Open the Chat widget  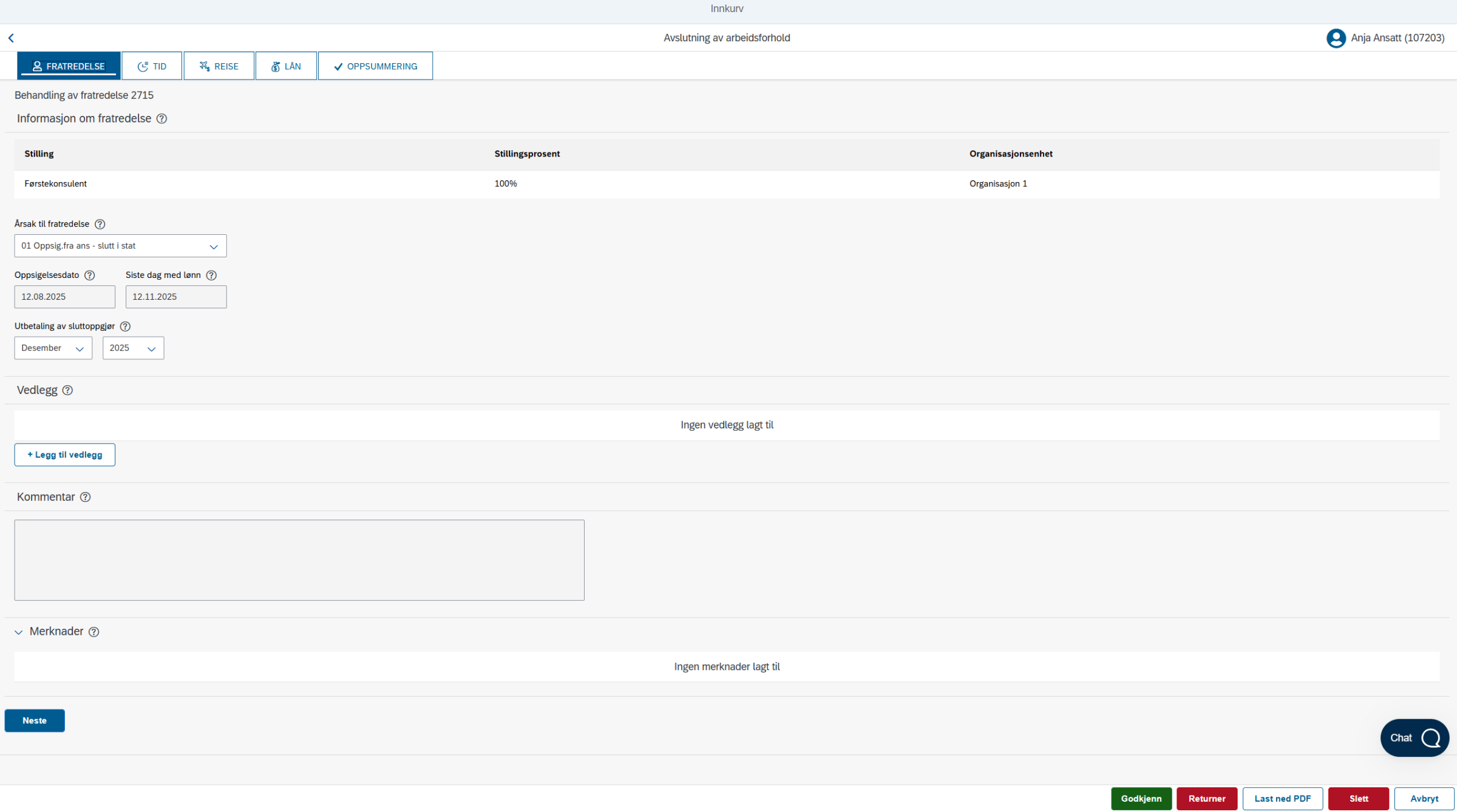pos(1415,738)
